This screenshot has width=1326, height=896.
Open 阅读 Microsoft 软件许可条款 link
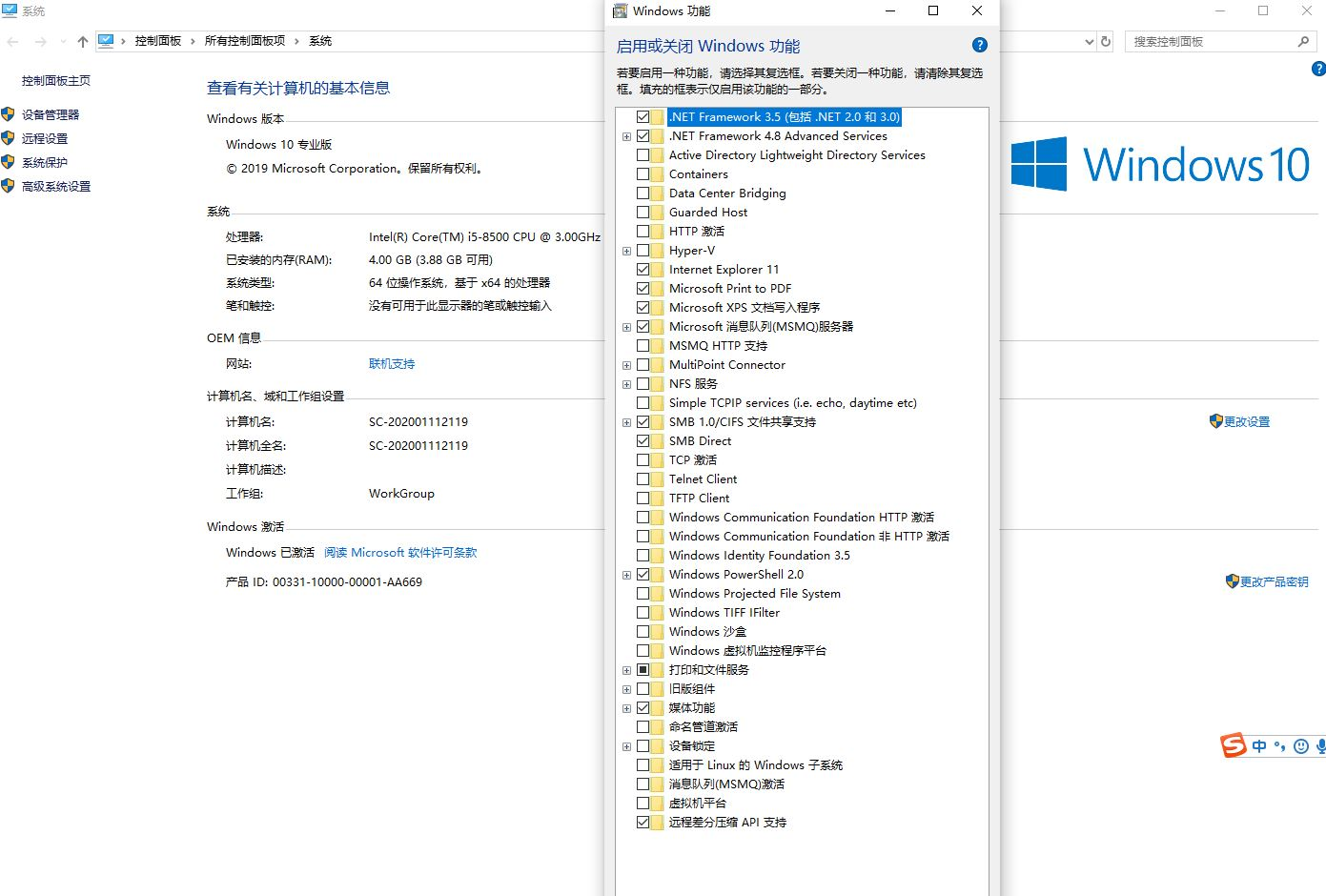pyautogui.click(x=400, y=553)
